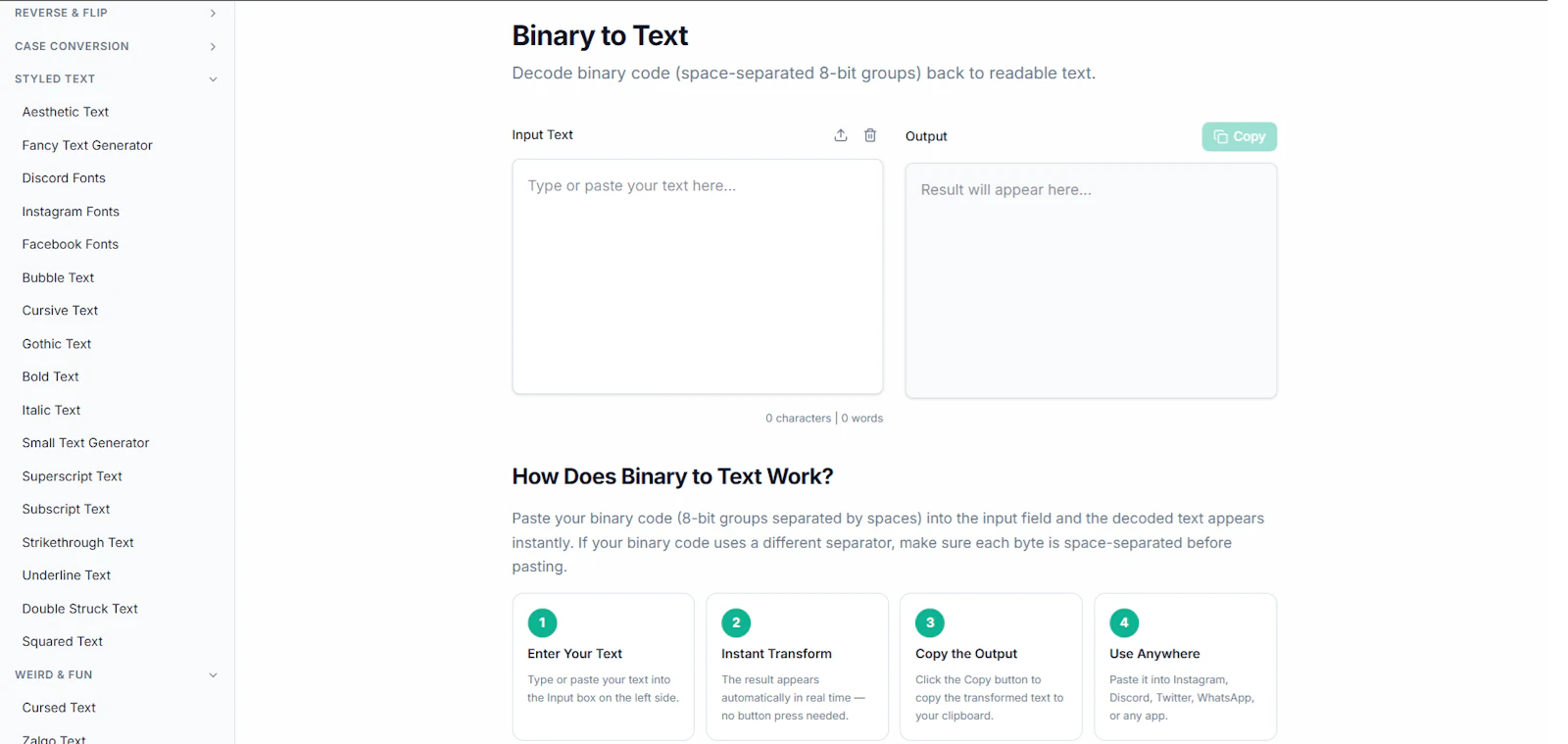
Task: Expand the Reverse & Flip section
Action: click(117, 13)
